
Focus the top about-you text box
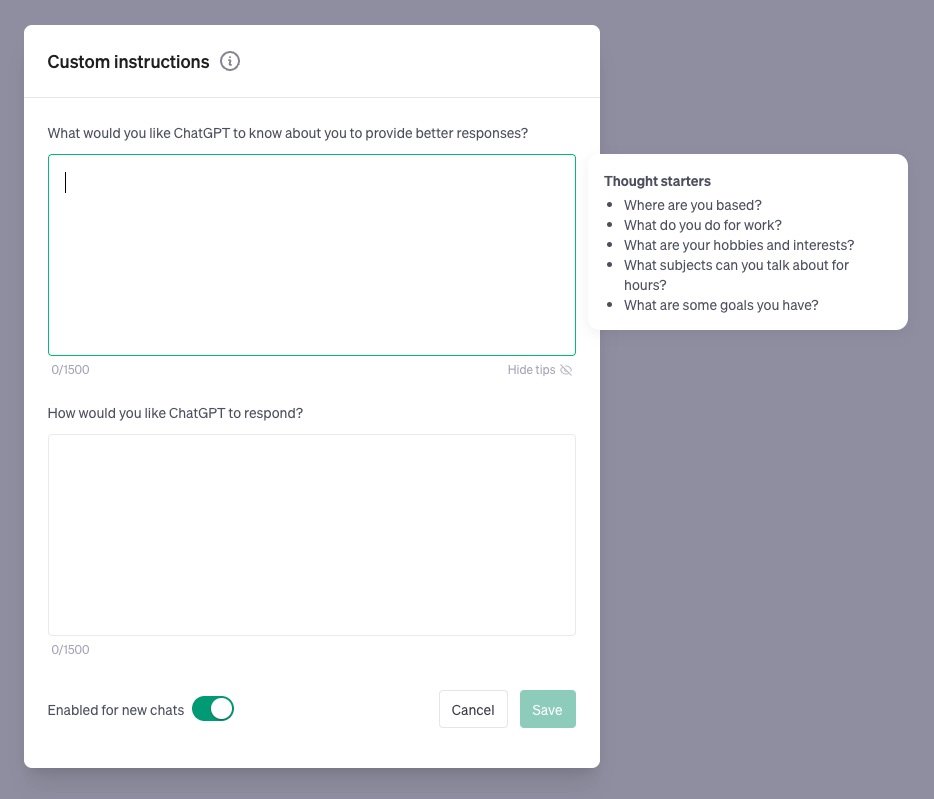(311, 255)
